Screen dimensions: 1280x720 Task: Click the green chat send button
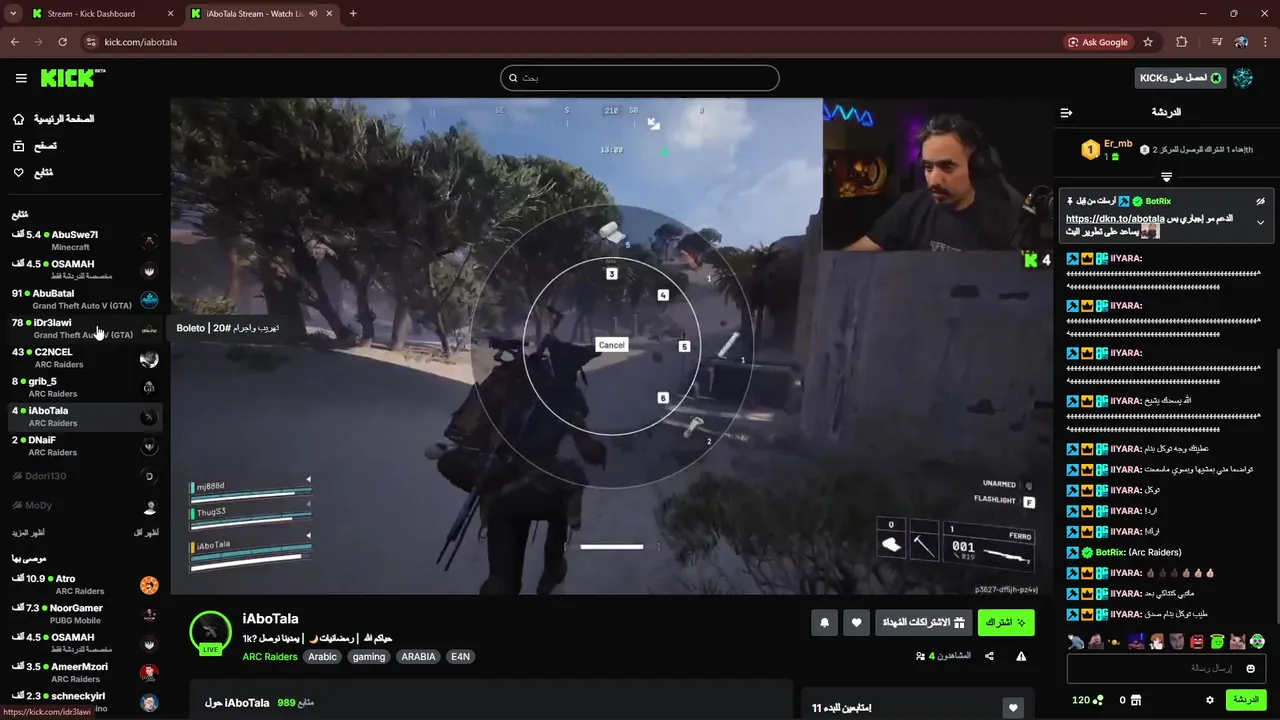pos(1246,700)
